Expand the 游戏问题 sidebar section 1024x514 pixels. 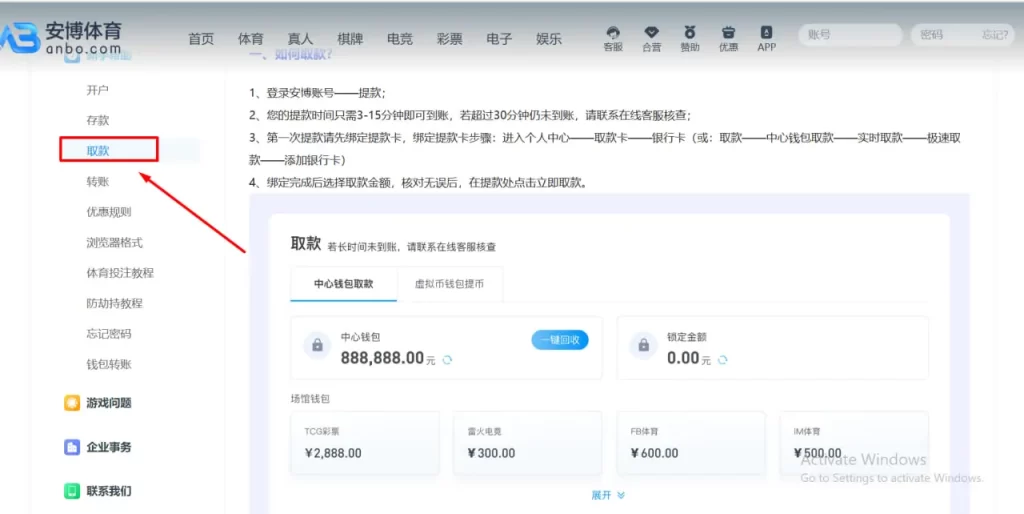[108, 403]
